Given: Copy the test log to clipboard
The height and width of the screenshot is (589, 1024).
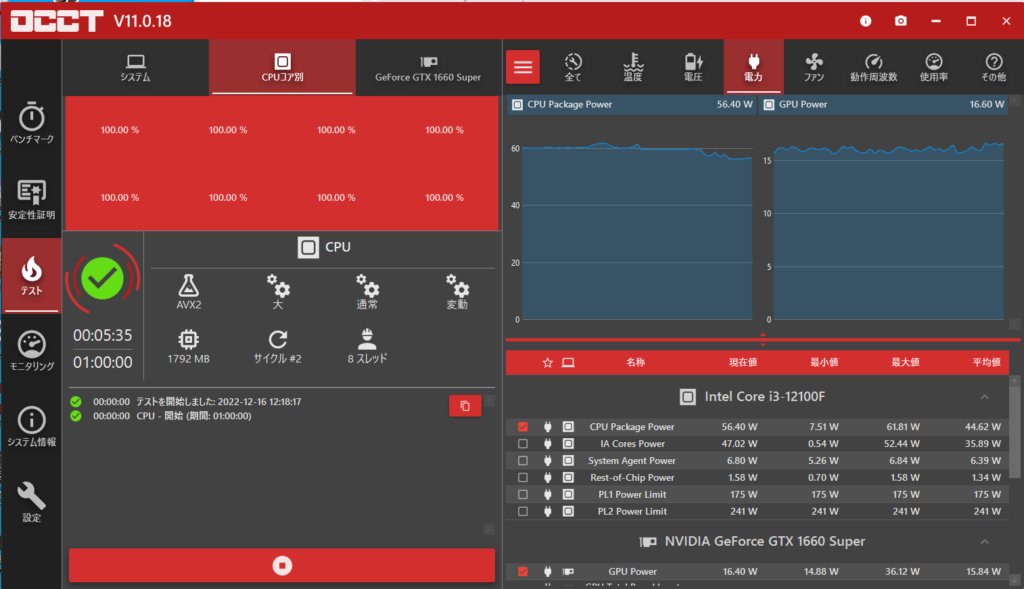Looking at the screenshot, I should 465,406.
